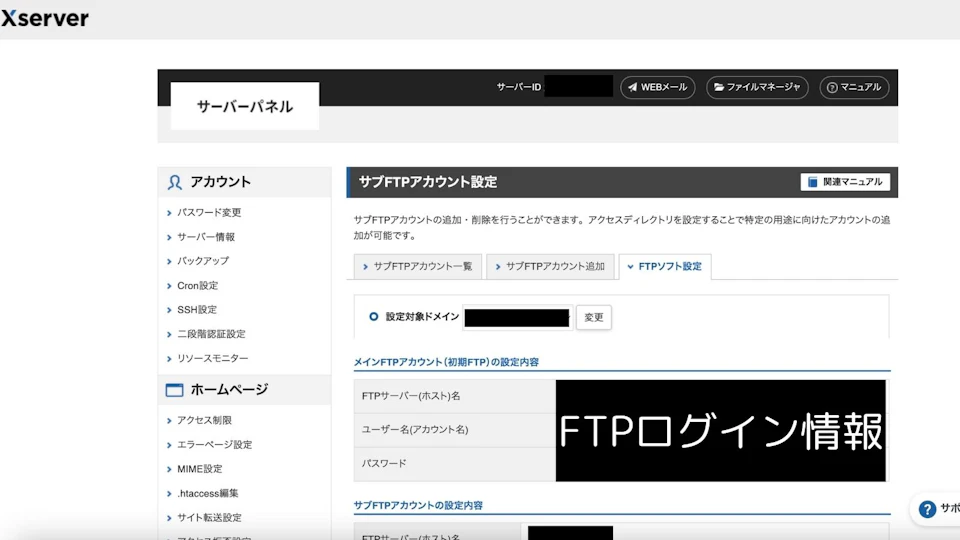960x540 pixels.
Task: Click the FTPサーバー(ホスト)名 row label in メインFTP table
Action: (411, 396)
